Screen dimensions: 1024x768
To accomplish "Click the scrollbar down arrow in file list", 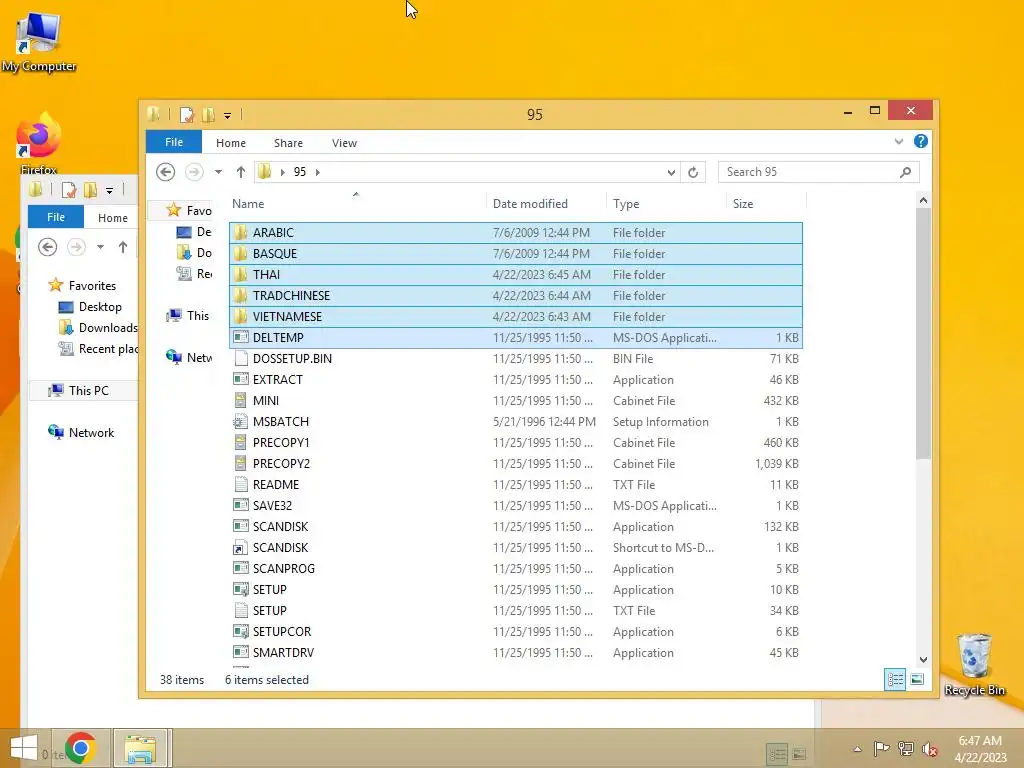I will (x=923, y=660).
